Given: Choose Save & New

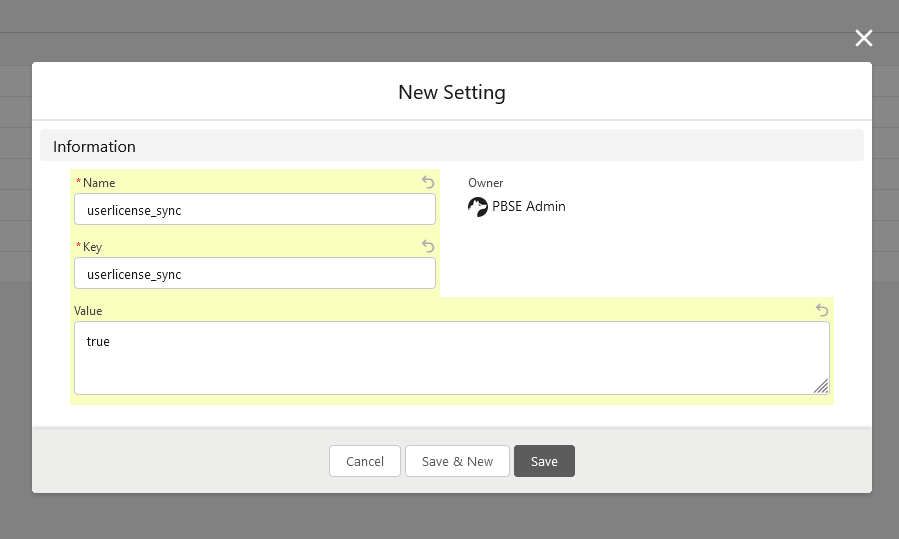Looking at the screenshot, I should (x=457, y=461).
